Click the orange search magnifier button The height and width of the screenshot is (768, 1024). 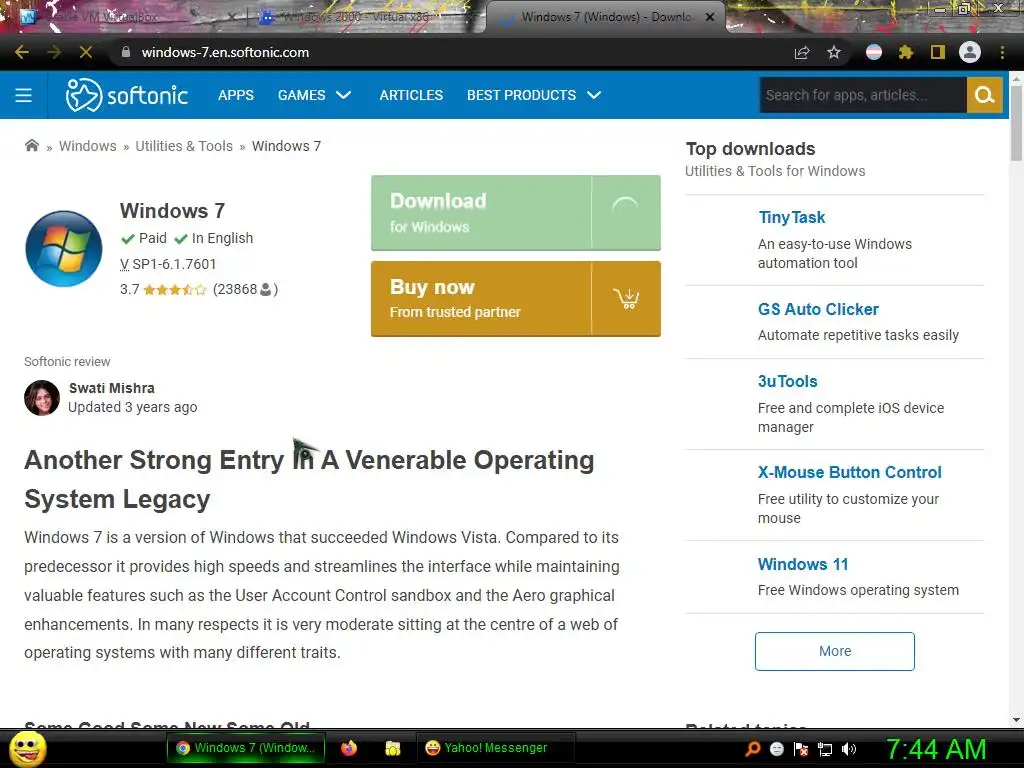pos(985,95)
